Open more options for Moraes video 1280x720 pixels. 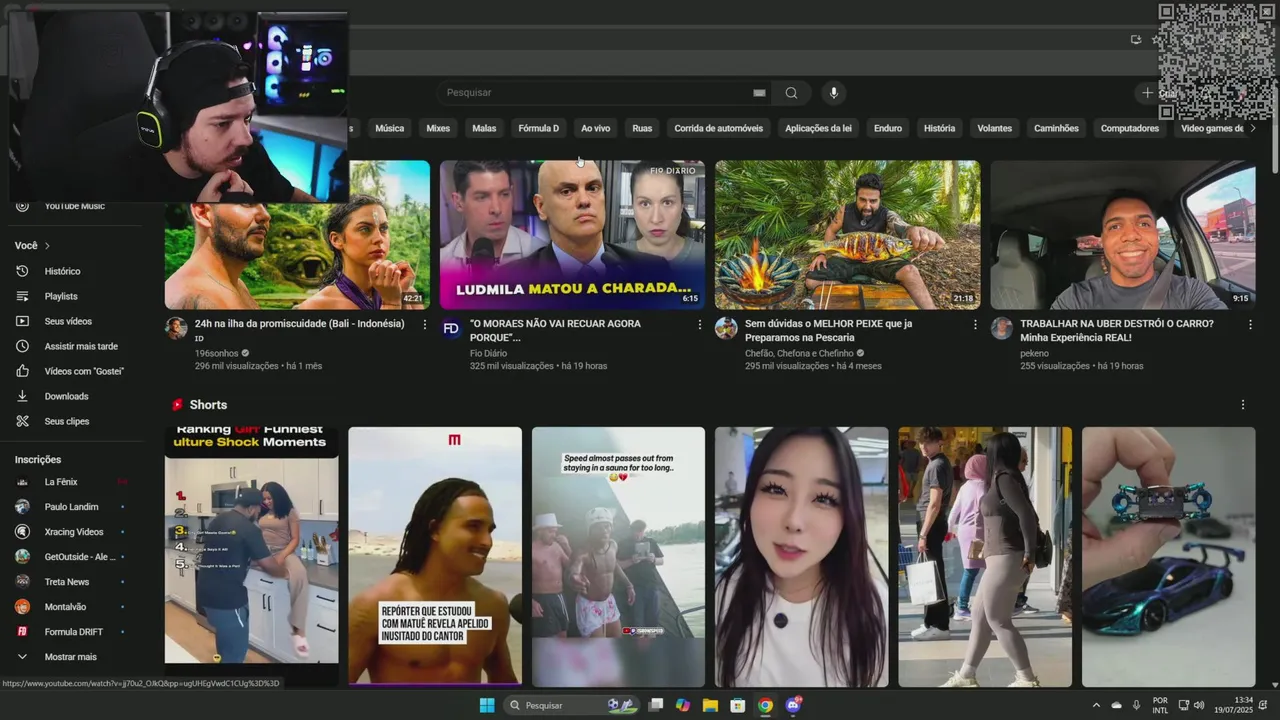700,325
